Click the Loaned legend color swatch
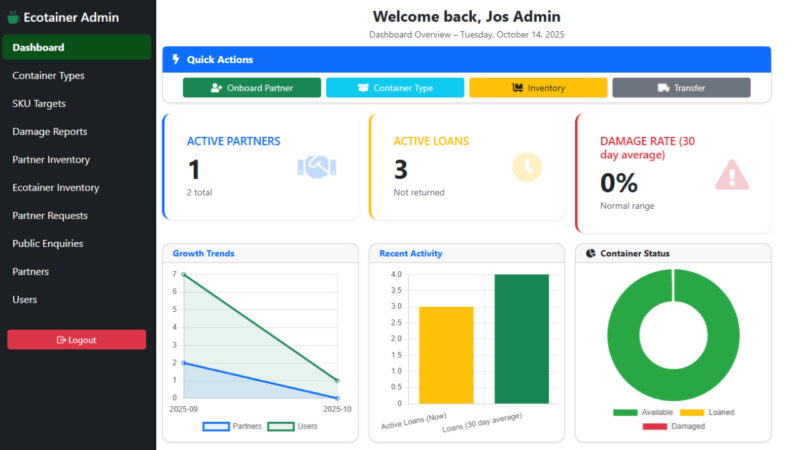Viewport: 800px width, 450px height. 691,412
